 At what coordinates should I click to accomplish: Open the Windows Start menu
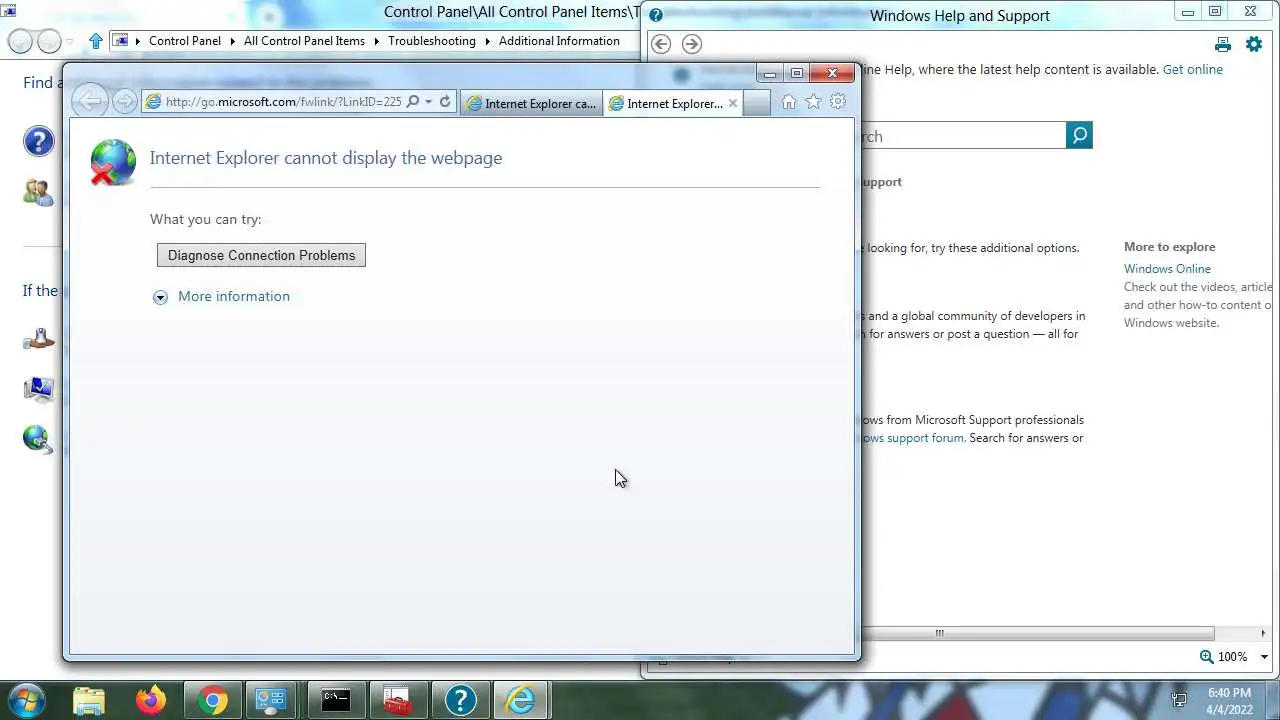[27, 699]
